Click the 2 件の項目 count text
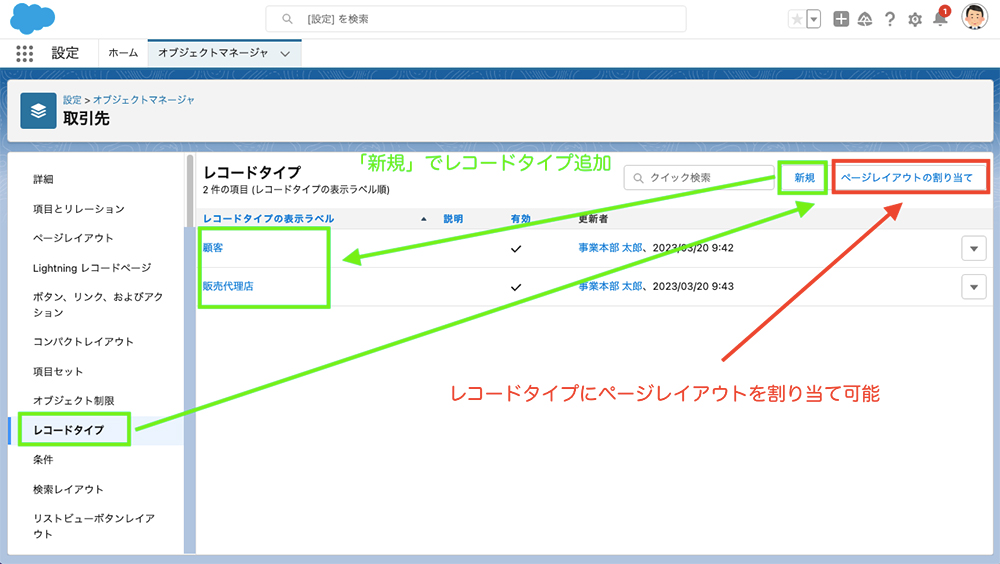Viewport: 1000px width, 564px height. click(296, 189)
